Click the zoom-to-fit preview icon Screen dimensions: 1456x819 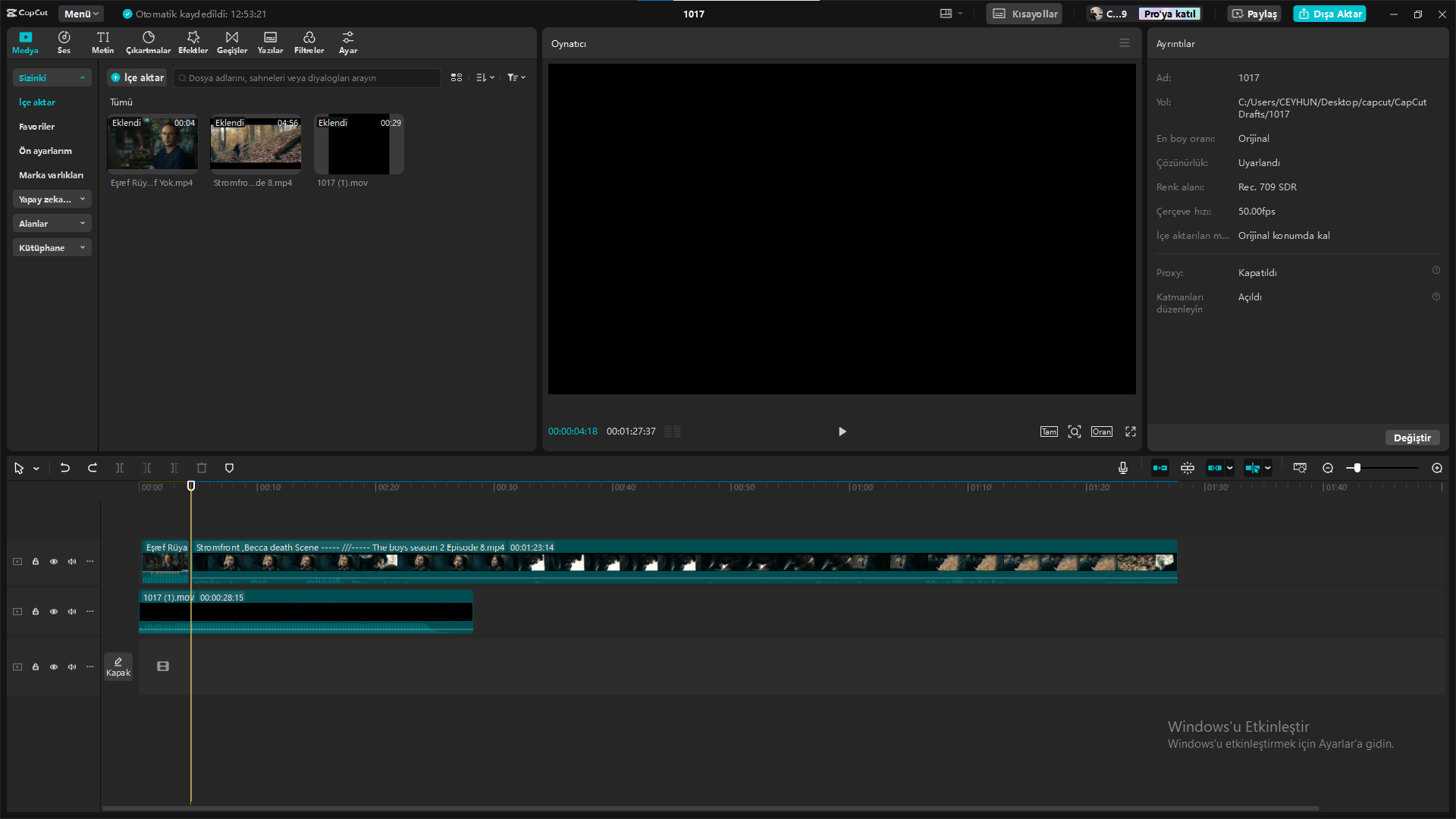(1075, 431)
